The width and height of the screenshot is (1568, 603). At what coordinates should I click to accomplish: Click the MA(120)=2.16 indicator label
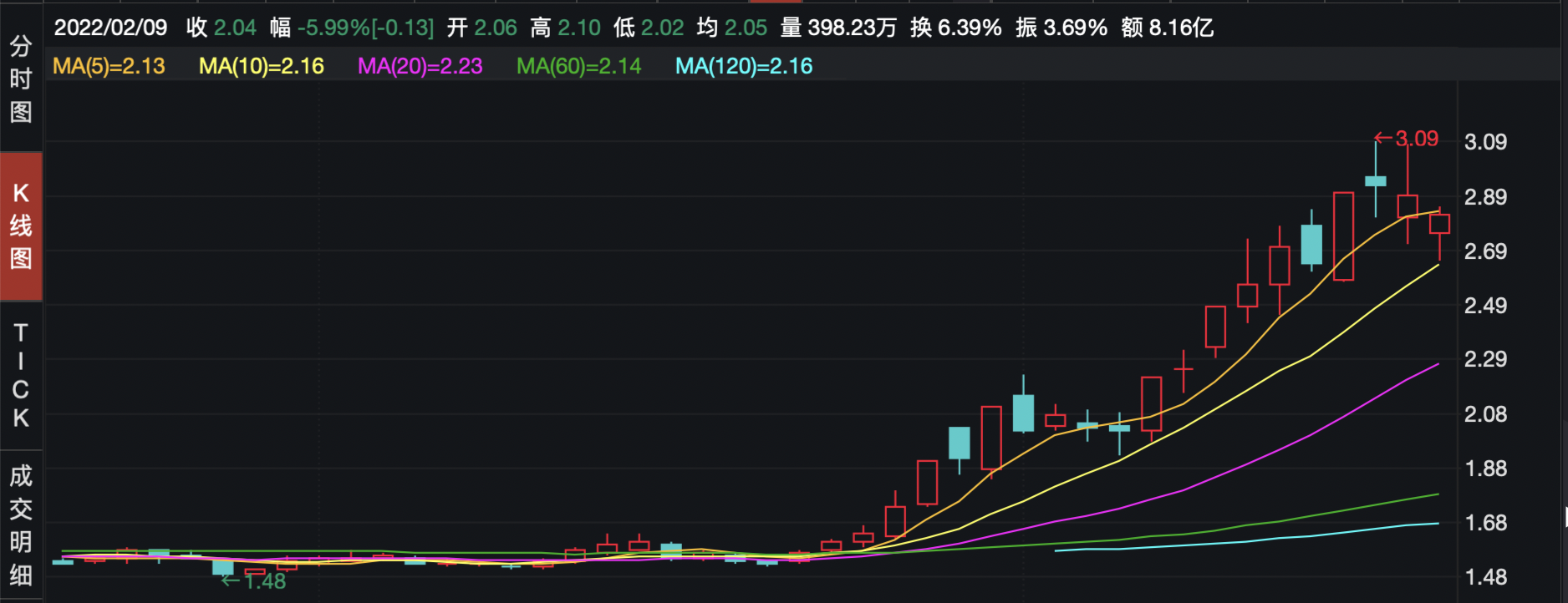744,66
